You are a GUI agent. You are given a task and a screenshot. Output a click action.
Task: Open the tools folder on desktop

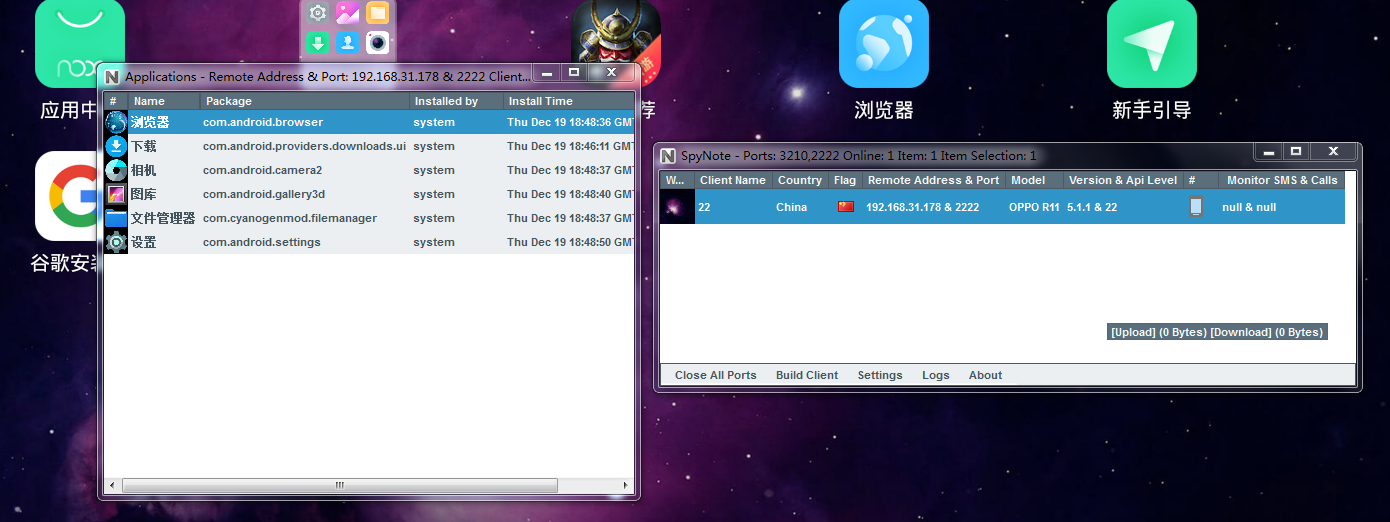coord(348,30)
